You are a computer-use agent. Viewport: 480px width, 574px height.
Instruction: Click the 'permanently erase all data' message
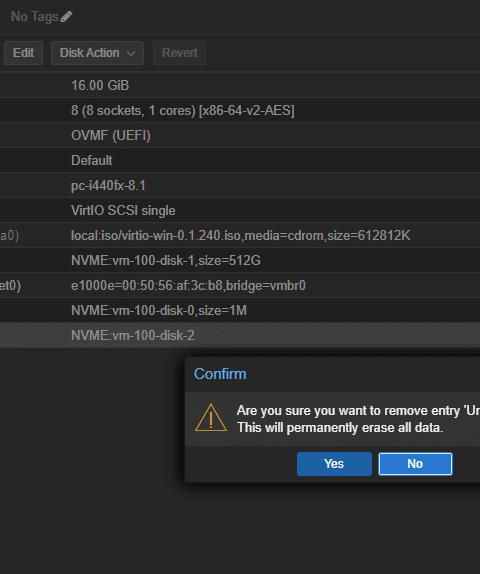point(340,428)
